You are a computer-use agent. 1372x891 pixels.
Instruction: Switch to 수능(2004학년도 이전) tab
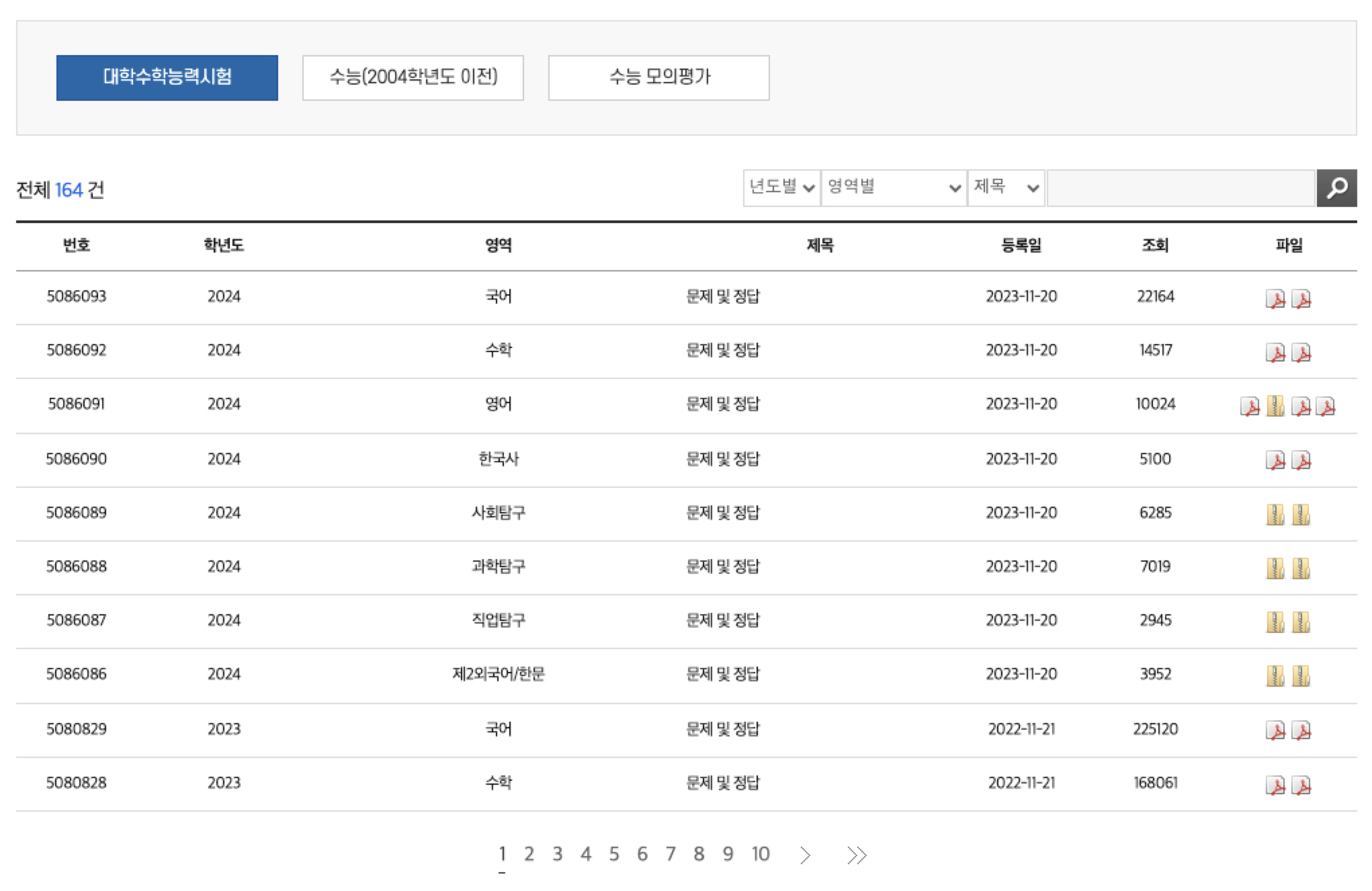413,78
